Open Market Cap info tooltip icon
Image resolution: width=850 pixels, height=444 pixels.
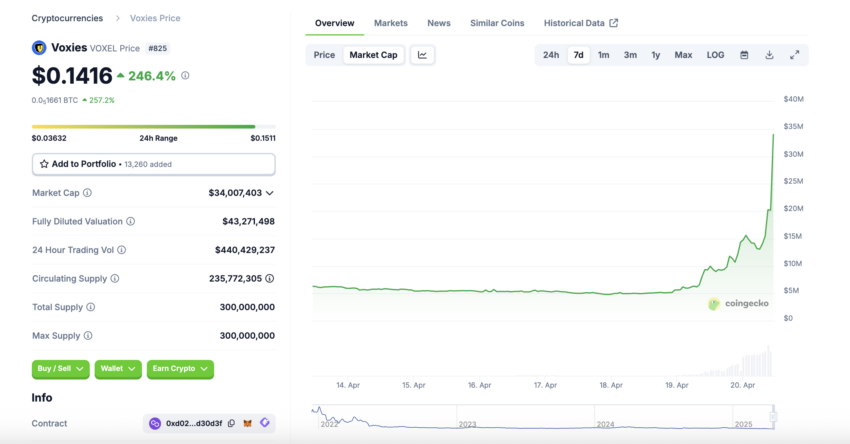coord(87,192)
